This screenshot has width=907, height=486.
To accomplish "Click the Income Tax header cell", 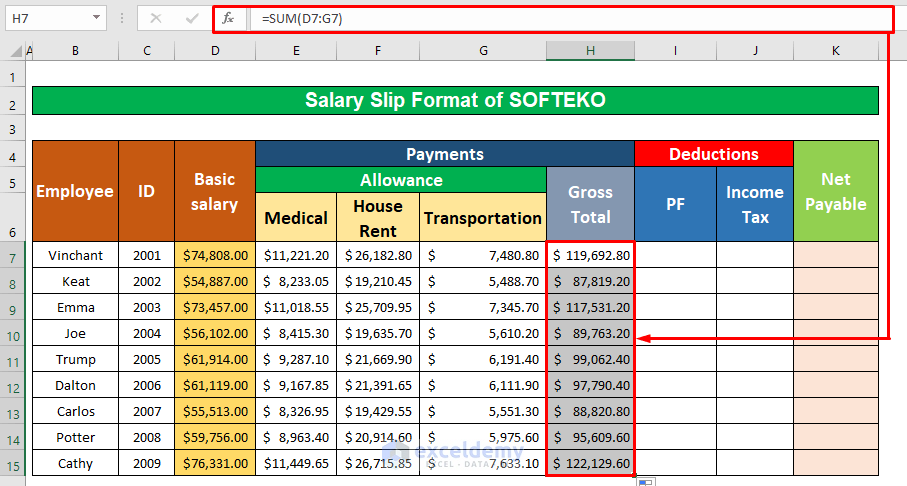I will pos(754,204).
